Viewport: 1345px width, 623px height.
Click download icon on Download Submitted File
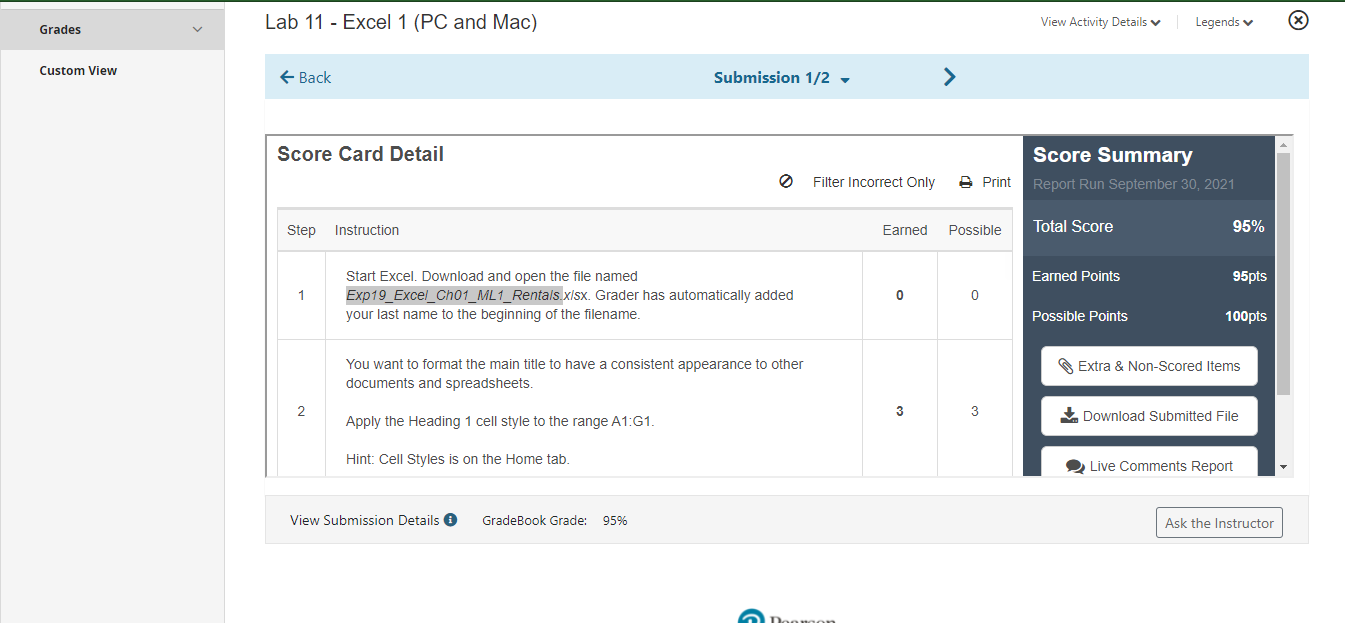1069,416
